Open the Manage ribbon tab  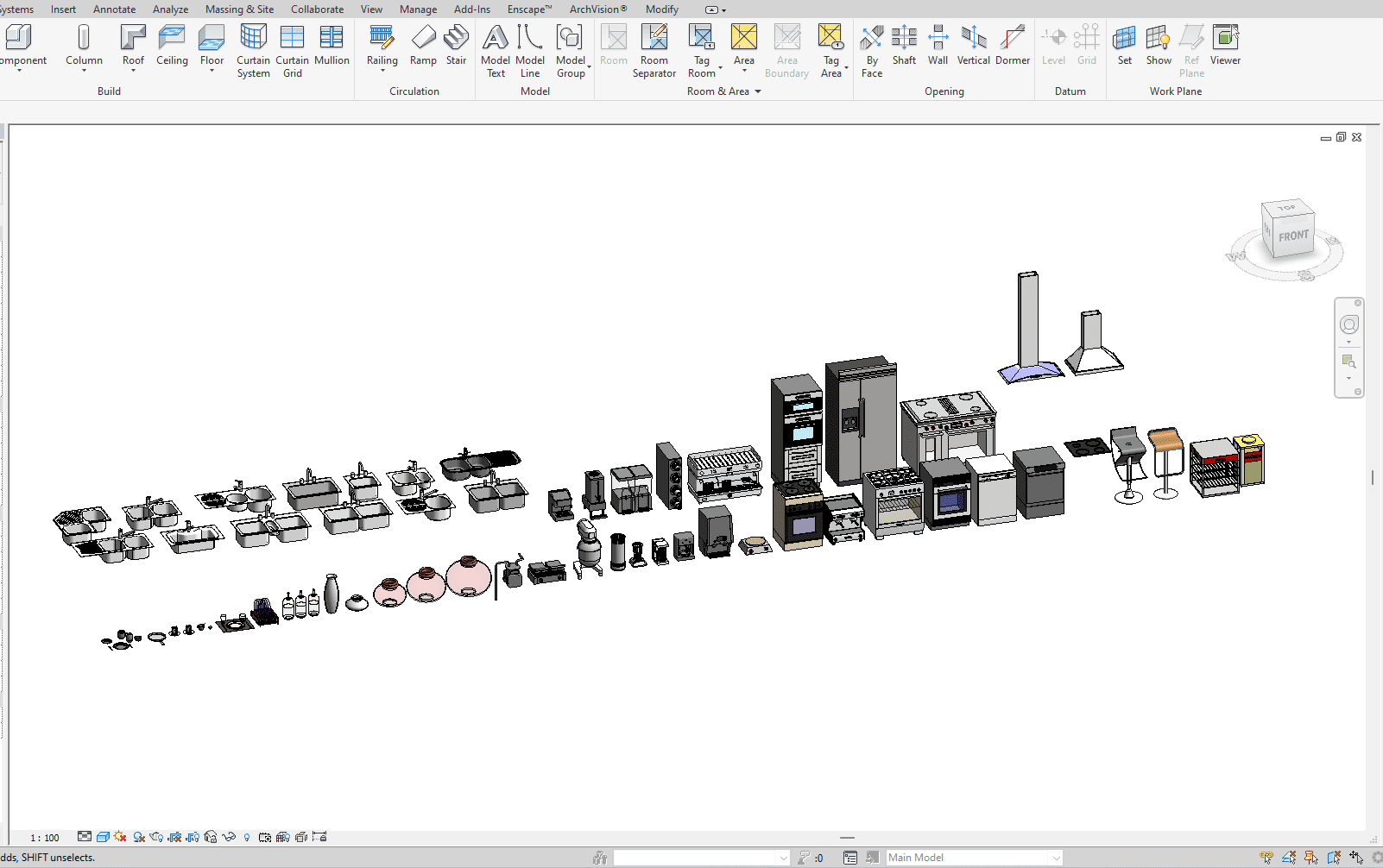[x=418, y=9]
